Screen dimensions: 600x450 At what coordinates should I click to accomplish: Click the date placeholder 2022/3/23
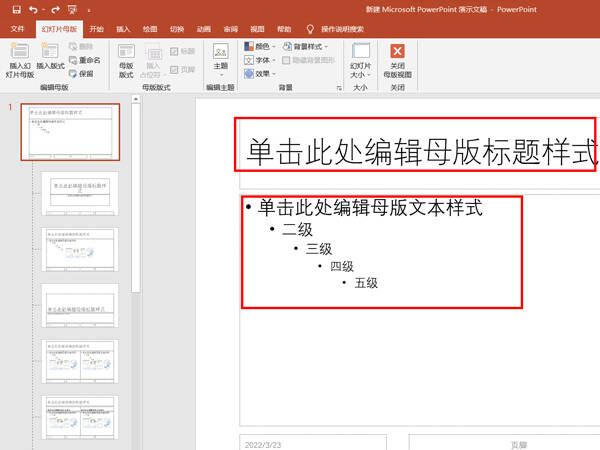[313, 444]
